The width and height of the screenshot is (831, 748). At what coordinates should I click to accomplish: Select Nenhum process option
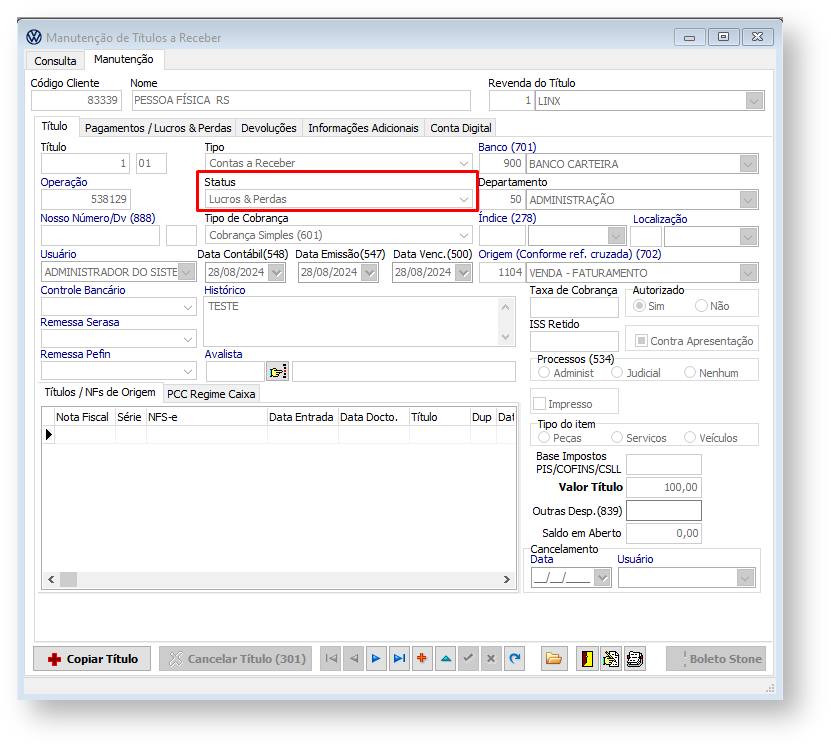pyautogui.click(x=689, y=373)
